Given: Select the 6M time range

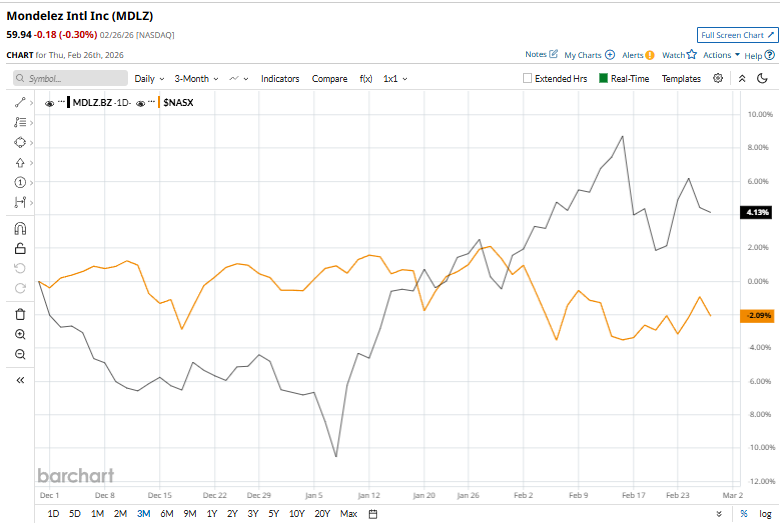Looking at the screenshot, I should coord(166,514).
